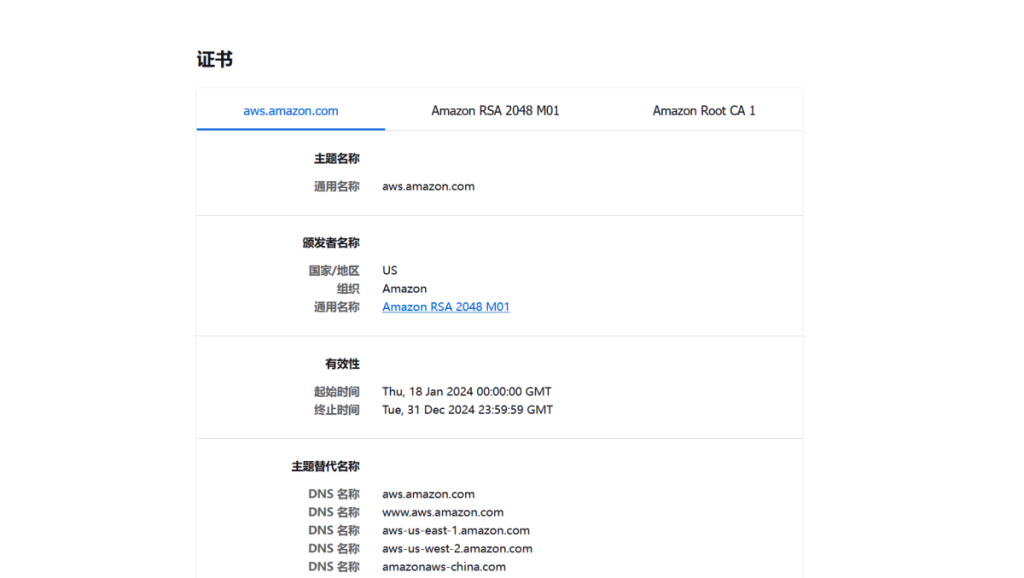Select the organization value Amazon

pyautogui.click(x=404, y=289)
